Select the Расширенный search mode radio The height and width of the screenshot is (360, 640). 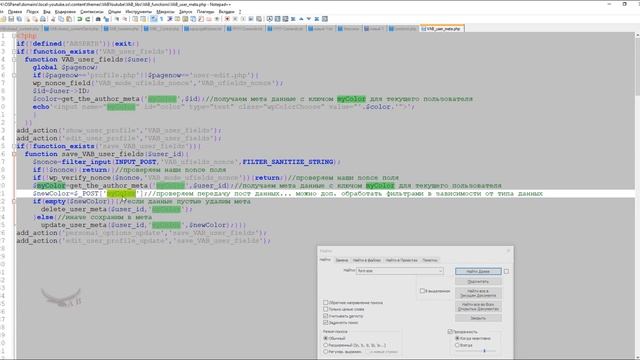326,345
